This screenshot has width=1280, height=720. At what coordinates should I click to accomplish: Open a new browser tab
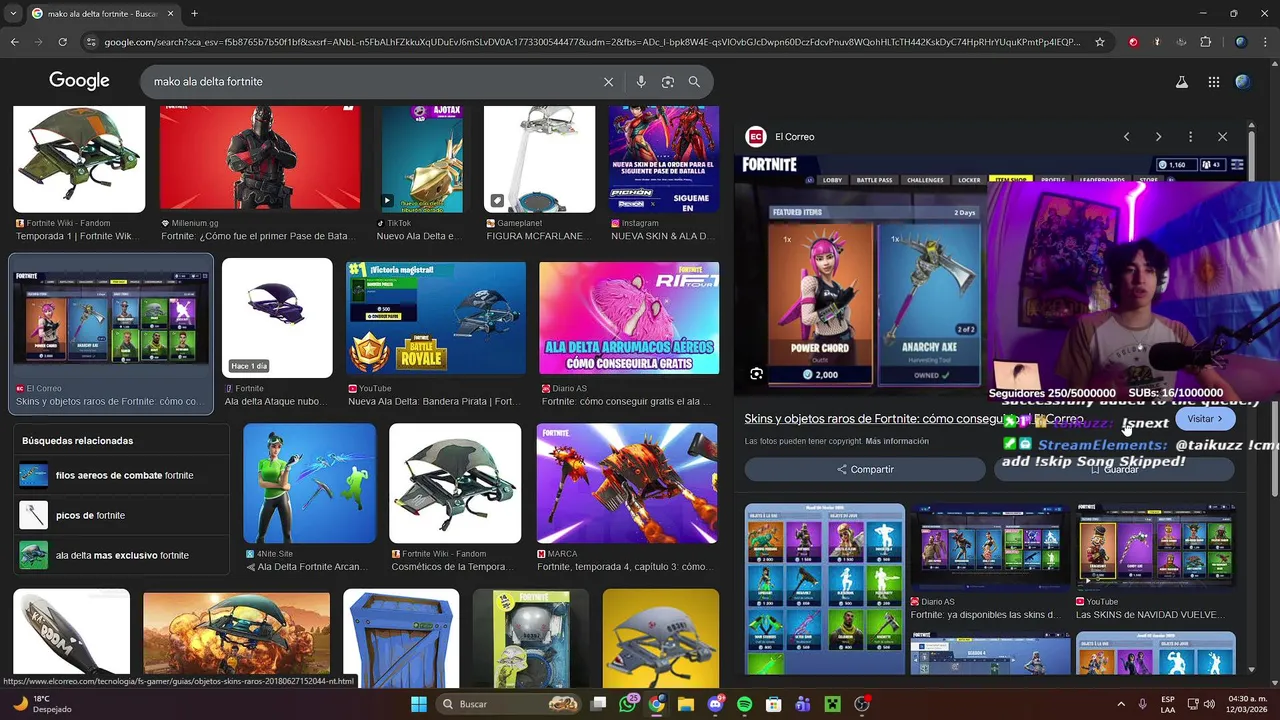click(x=194, y=13)
